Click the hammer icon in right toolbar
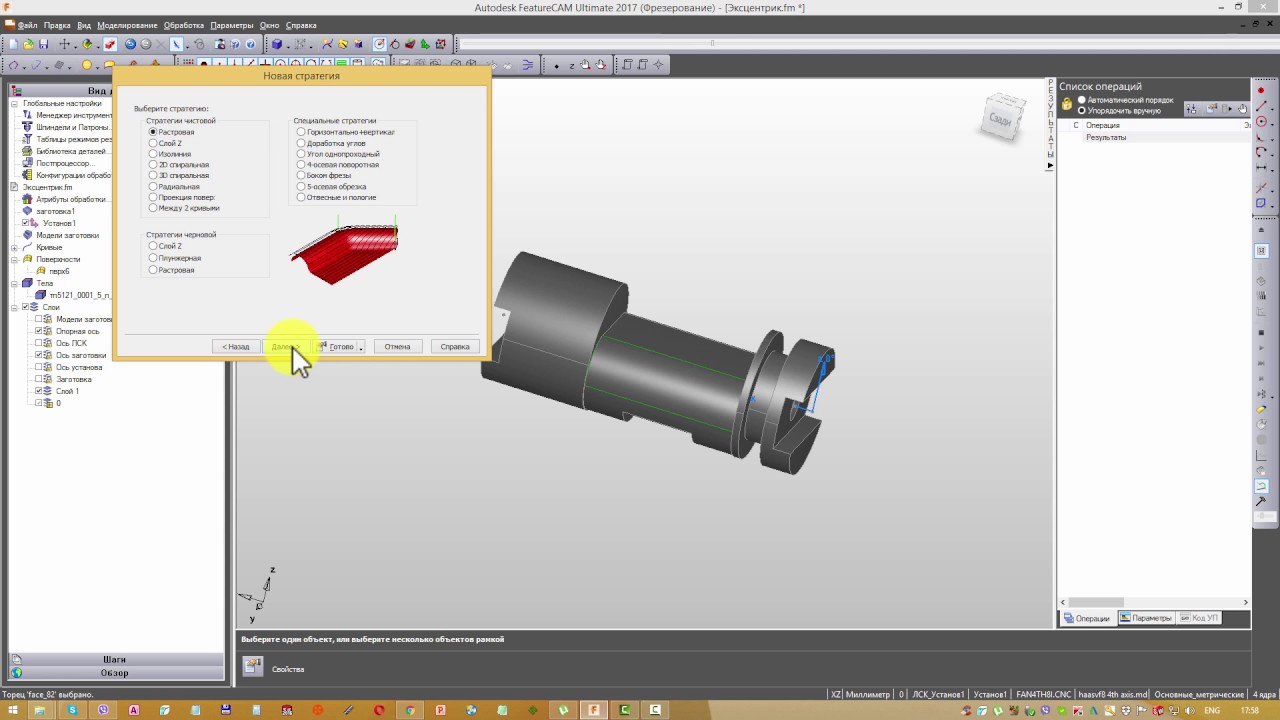Viewport: 1280px width, 720px height. [1261, 502]
